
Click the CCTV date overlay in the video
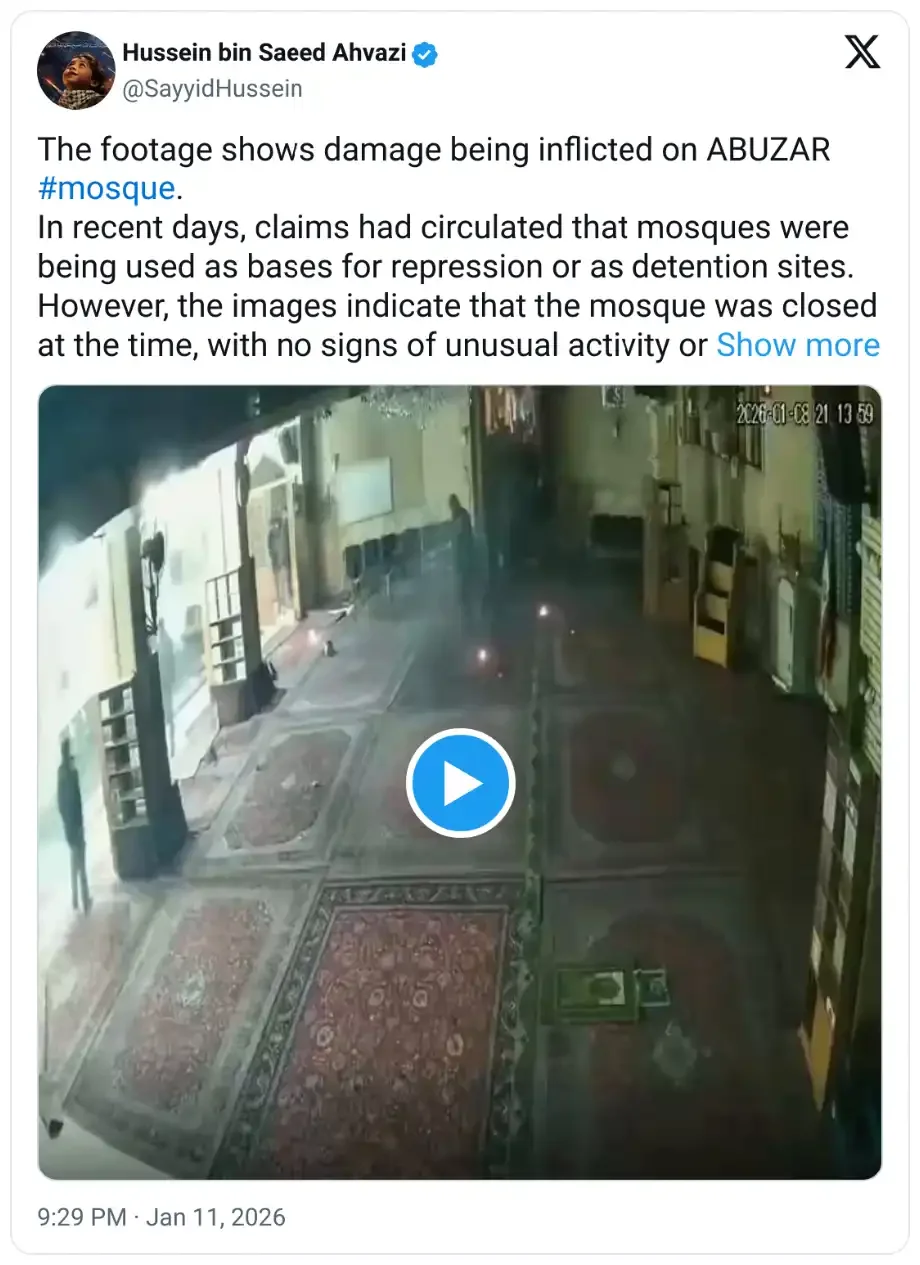click(805, 415)
